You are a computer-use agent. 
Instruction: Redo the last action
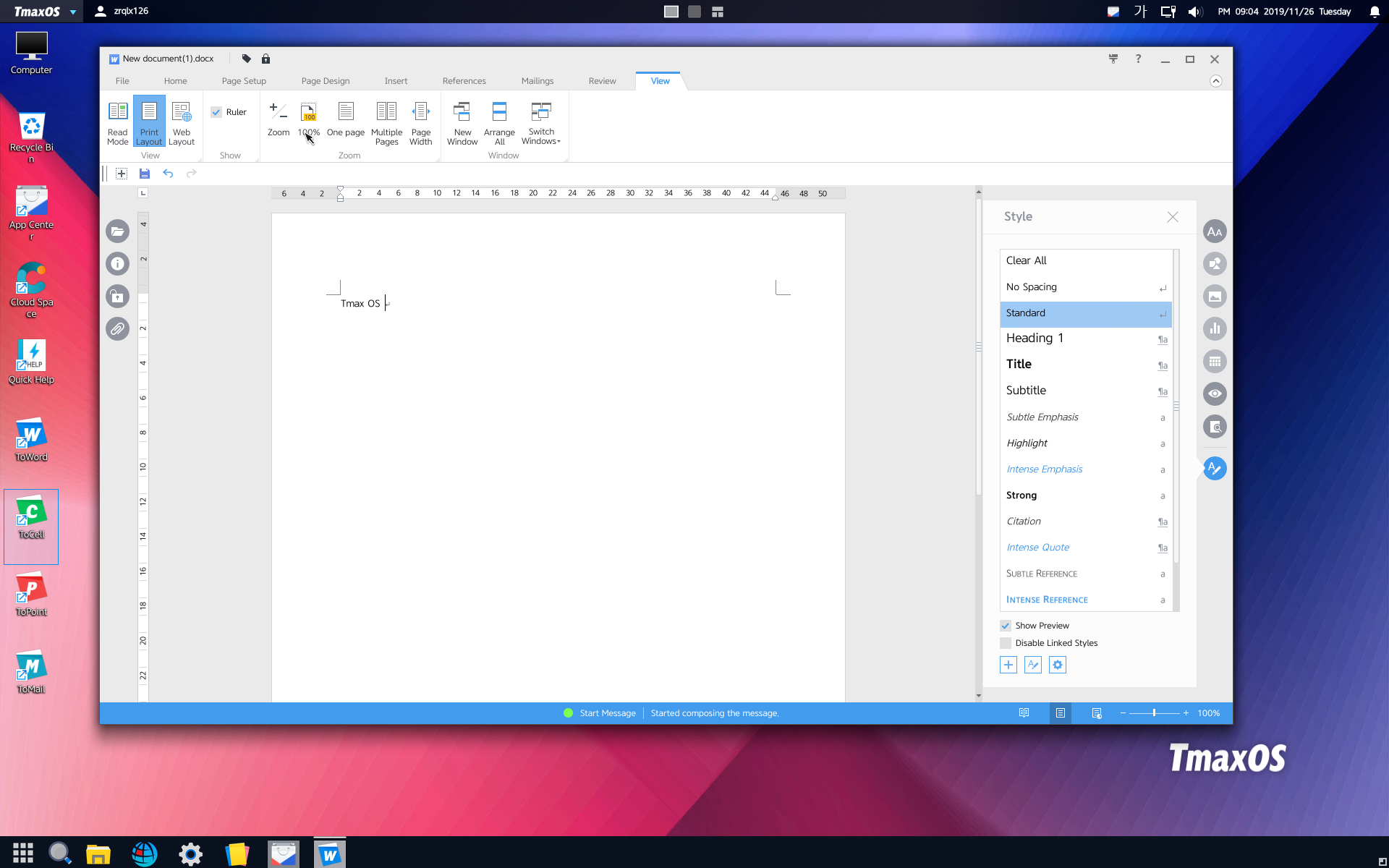(191, 174)
